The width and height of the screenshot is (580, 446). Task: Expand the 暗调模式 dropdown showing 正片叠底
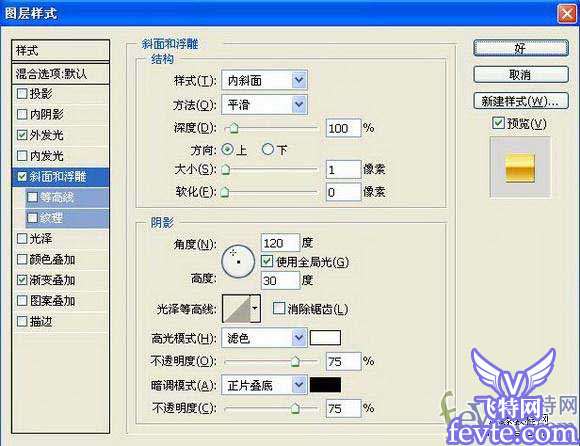coord(264,385)
